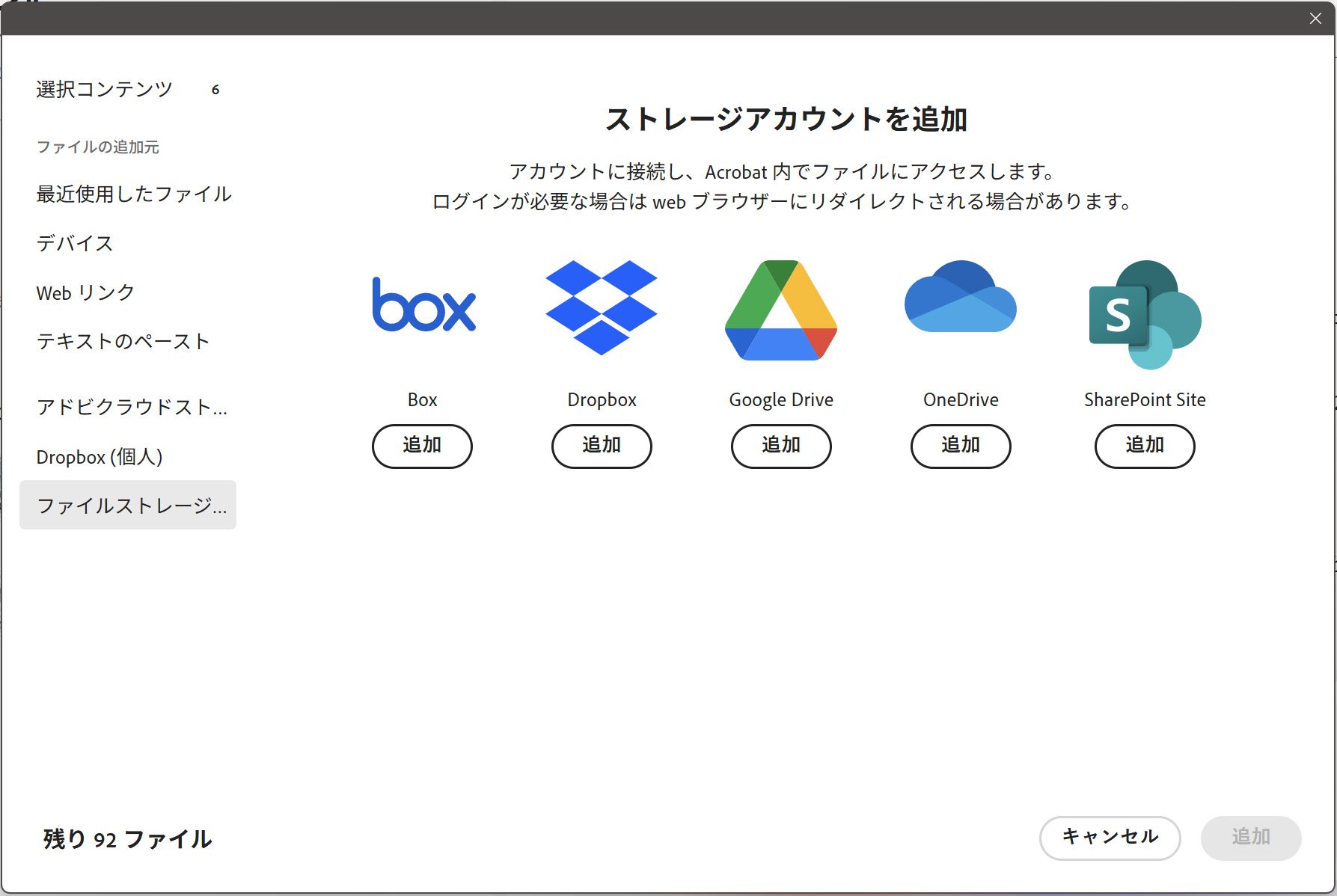Click the Dropbox logo icon
Viewport: 1337px width, 896px height.
point(602,307)
